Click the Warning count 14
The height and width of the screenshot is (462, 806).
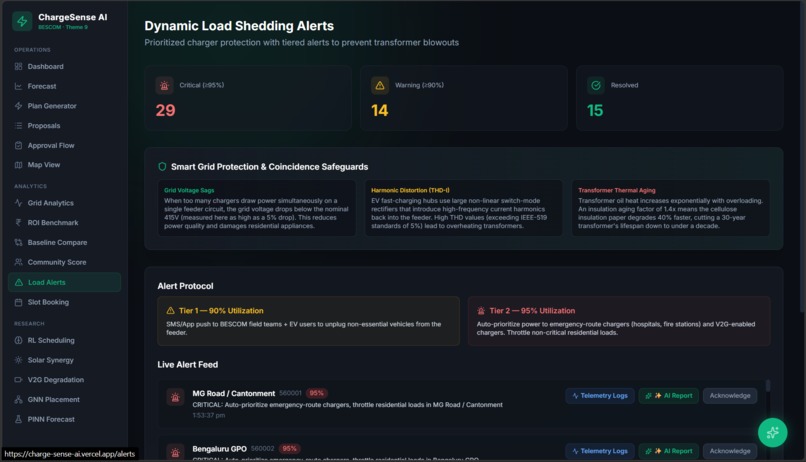(x=380, y=110)
